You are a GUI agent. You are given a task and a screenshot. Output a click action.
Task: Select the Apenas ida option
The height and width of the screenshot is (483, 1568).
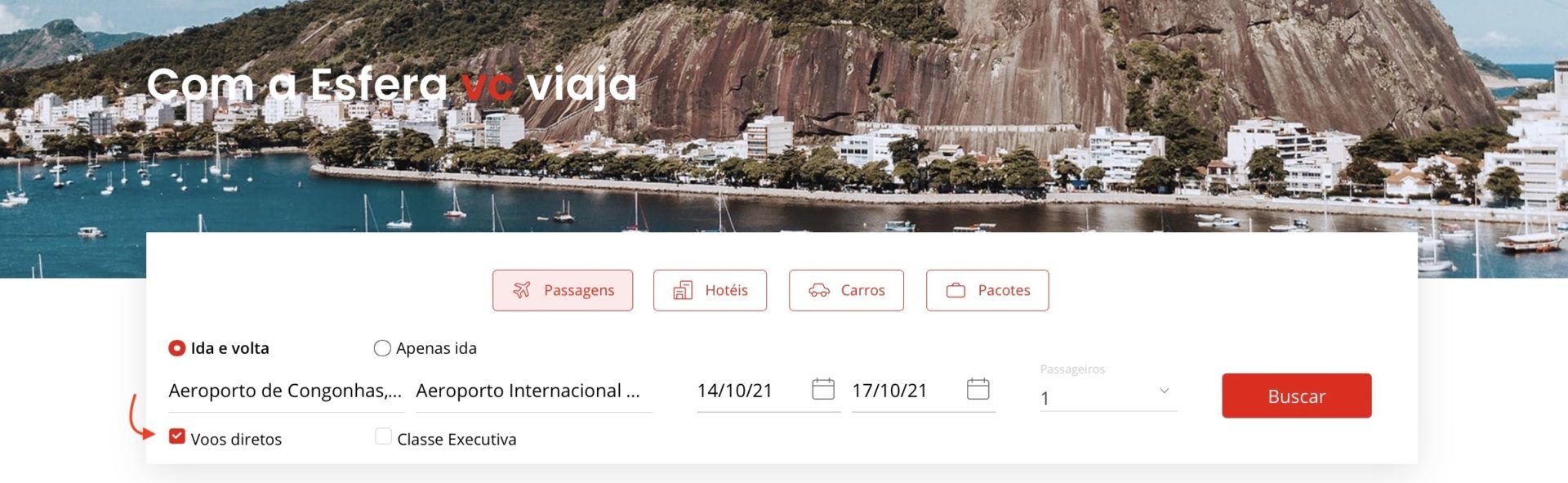(x=382, y=348)
